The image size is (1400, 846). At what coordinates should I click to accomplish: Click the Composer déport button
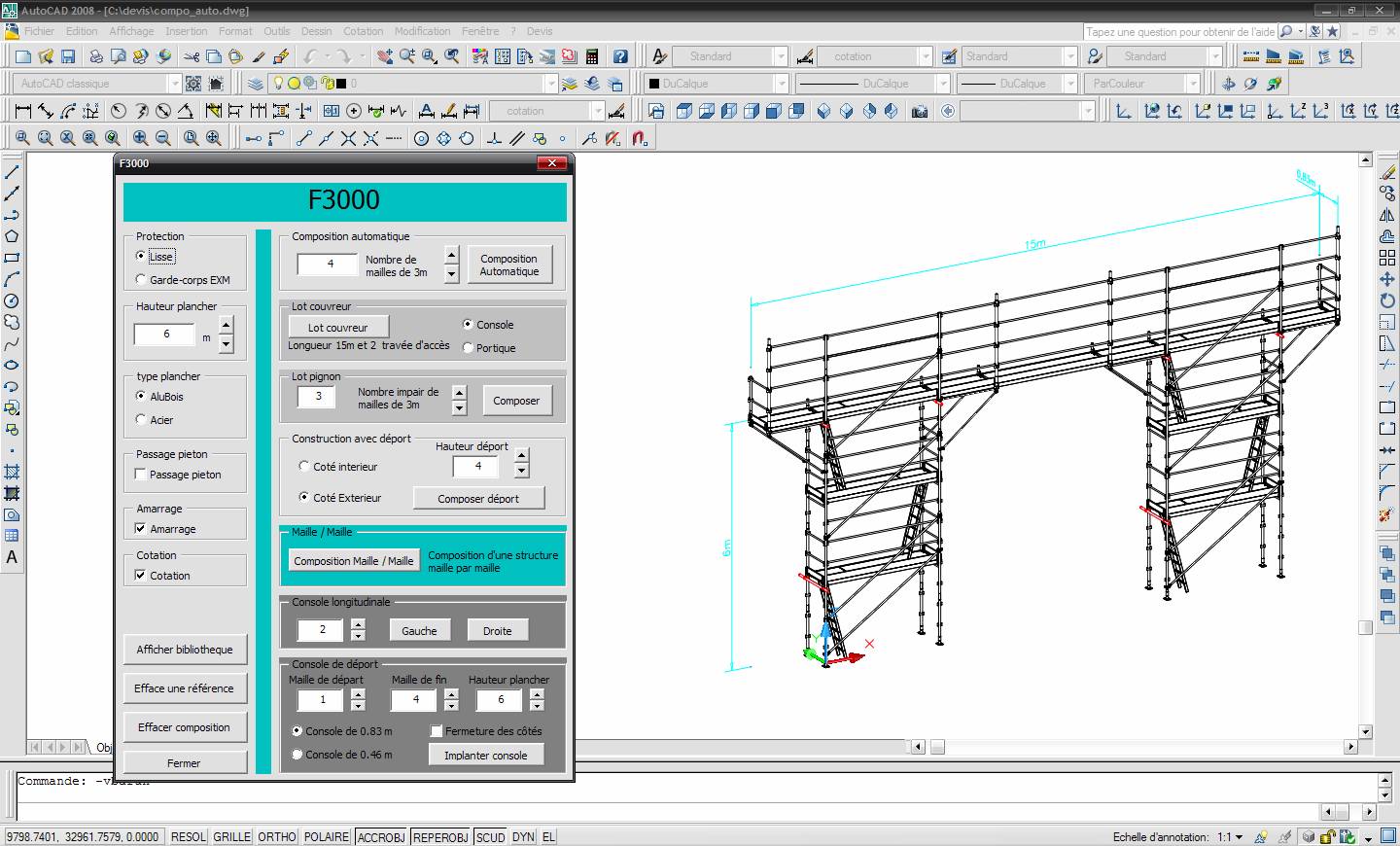(x=477, y=498)
